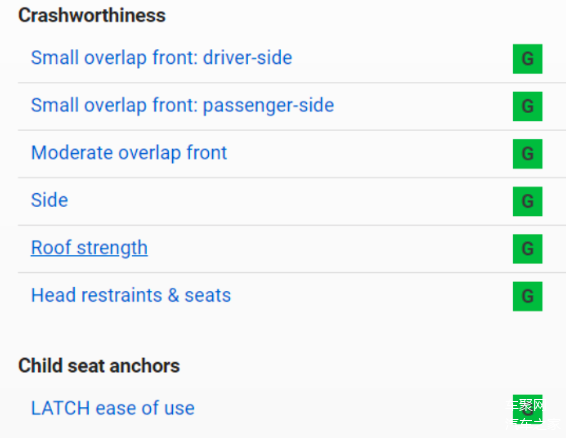Click G badge for Head restraints & seats
The width and height of the screenshot is (566, 438).
(x=527, y=296)
